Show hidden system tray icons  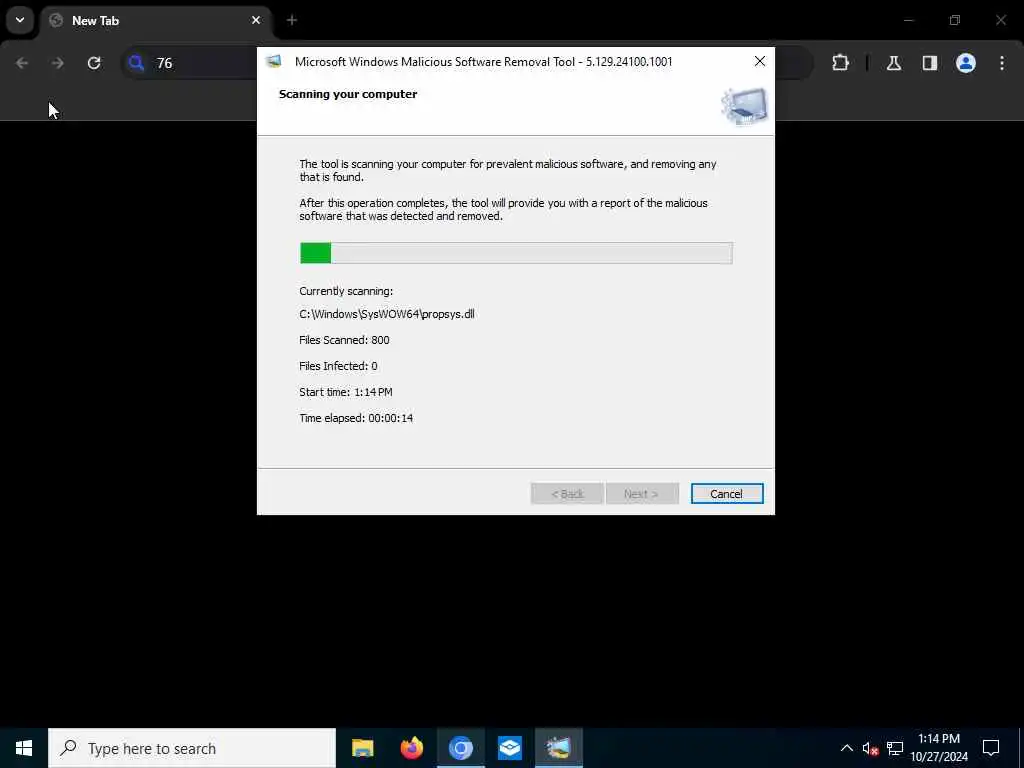846,748
